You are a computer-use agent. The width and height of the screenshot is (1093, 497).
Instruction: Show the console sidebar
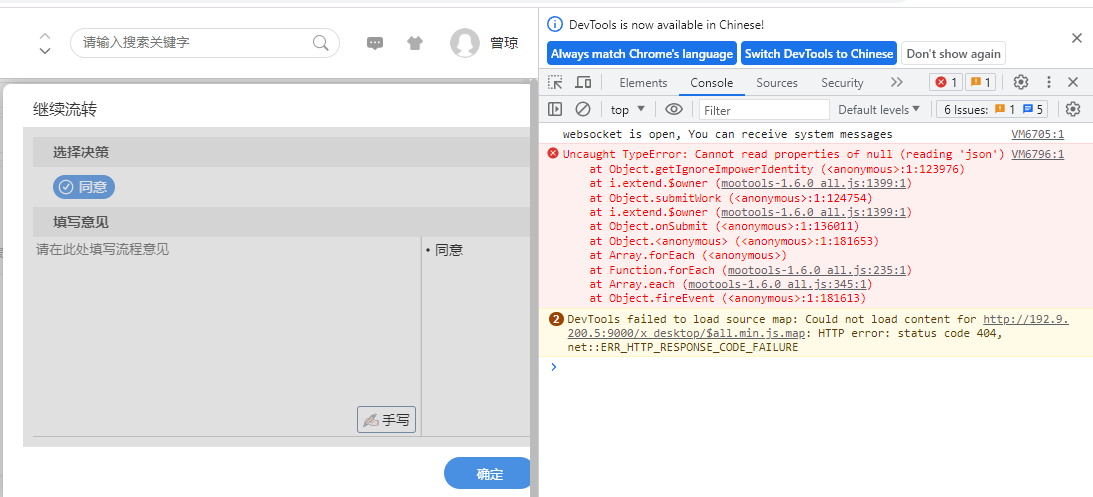tap(555, 109)
